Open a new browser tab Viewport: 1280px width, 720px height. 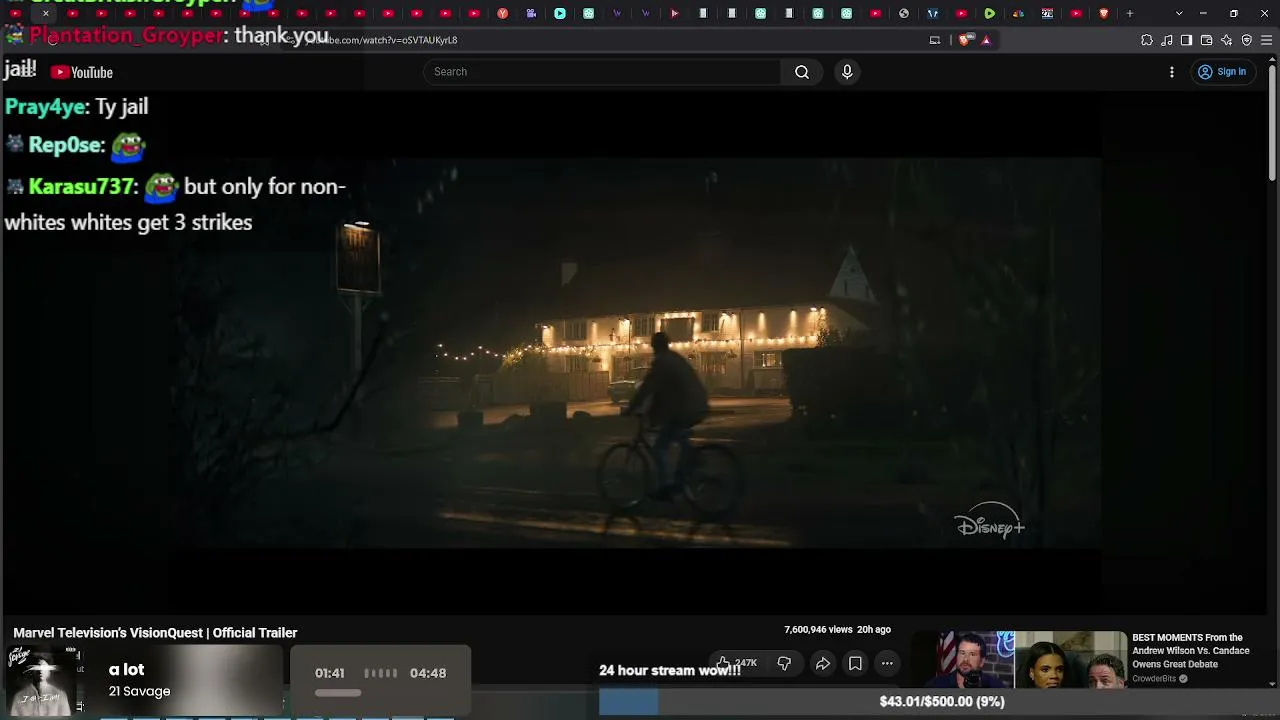[x=1130, y=13]
